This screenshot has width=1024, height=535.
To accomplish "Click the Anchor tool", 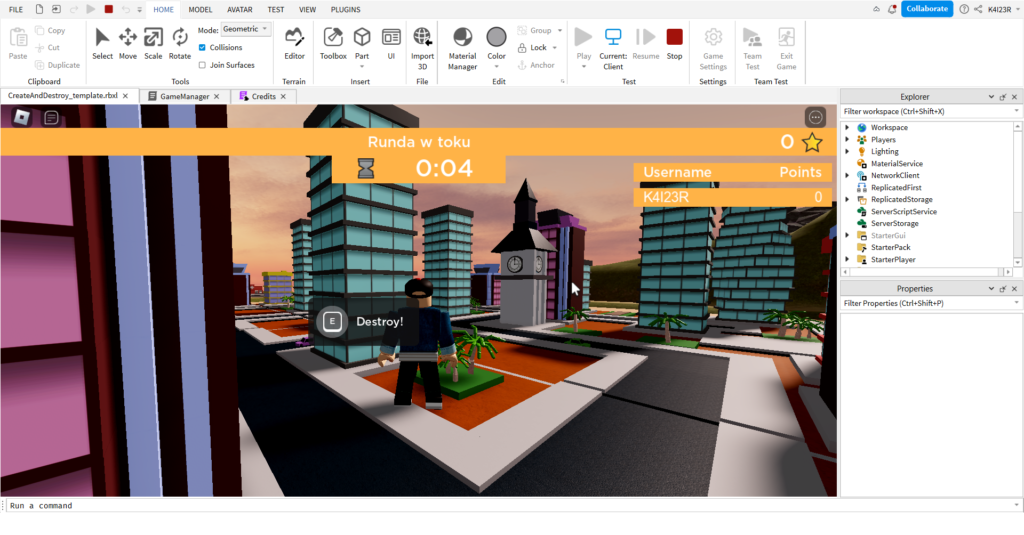I will [x=536, y=65].
